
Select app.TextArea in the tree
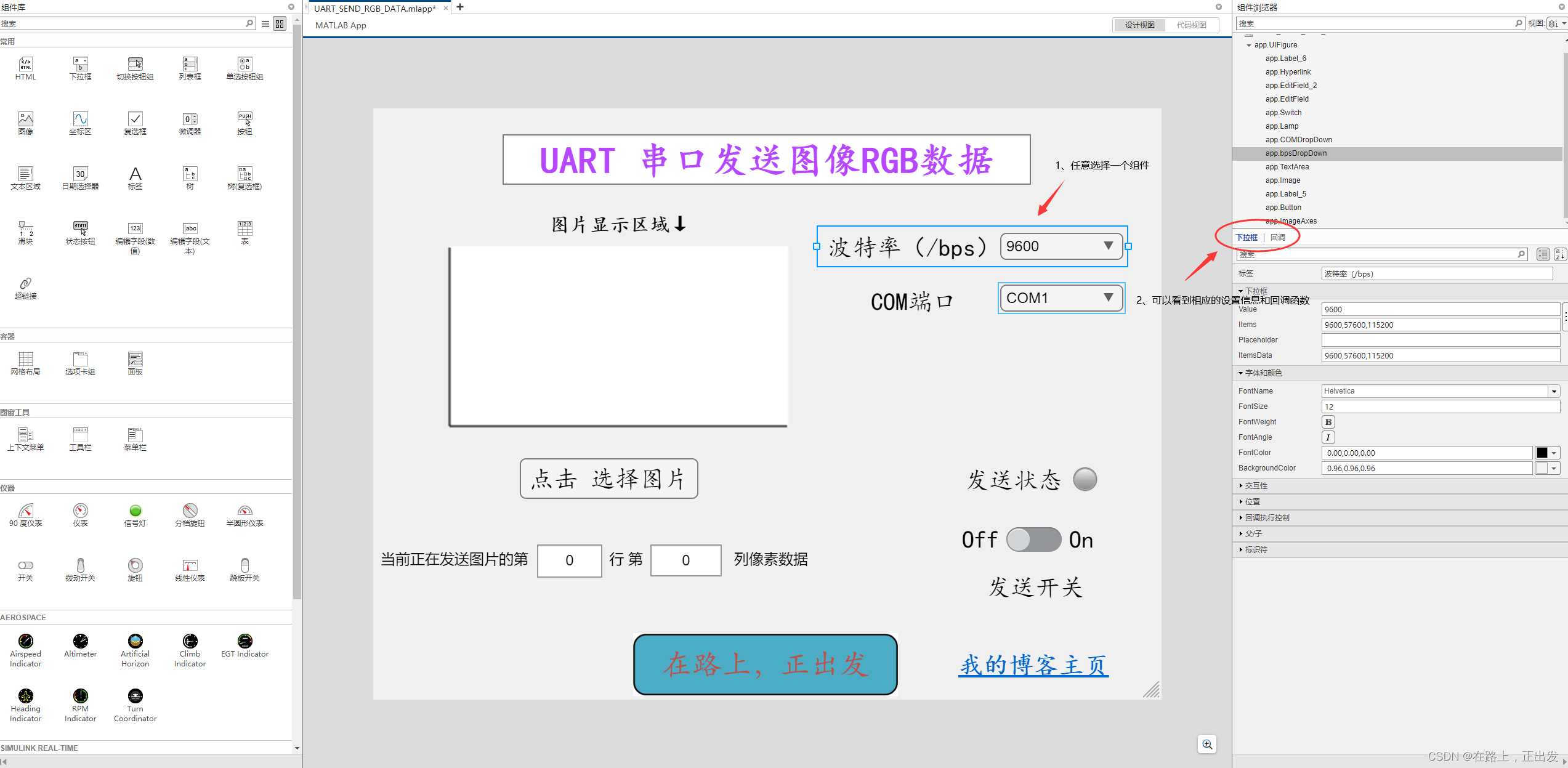pos(1287,167)
